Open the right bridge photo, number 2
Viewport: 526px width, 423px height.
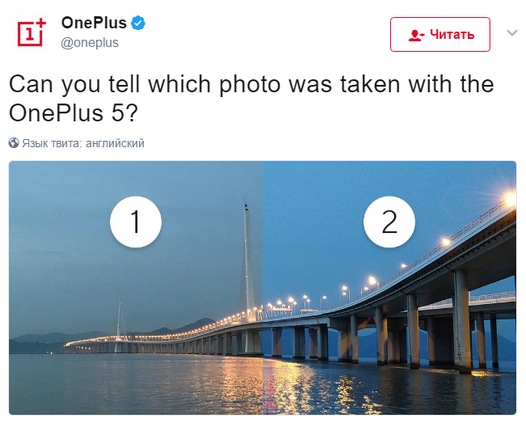coord(389,287)
